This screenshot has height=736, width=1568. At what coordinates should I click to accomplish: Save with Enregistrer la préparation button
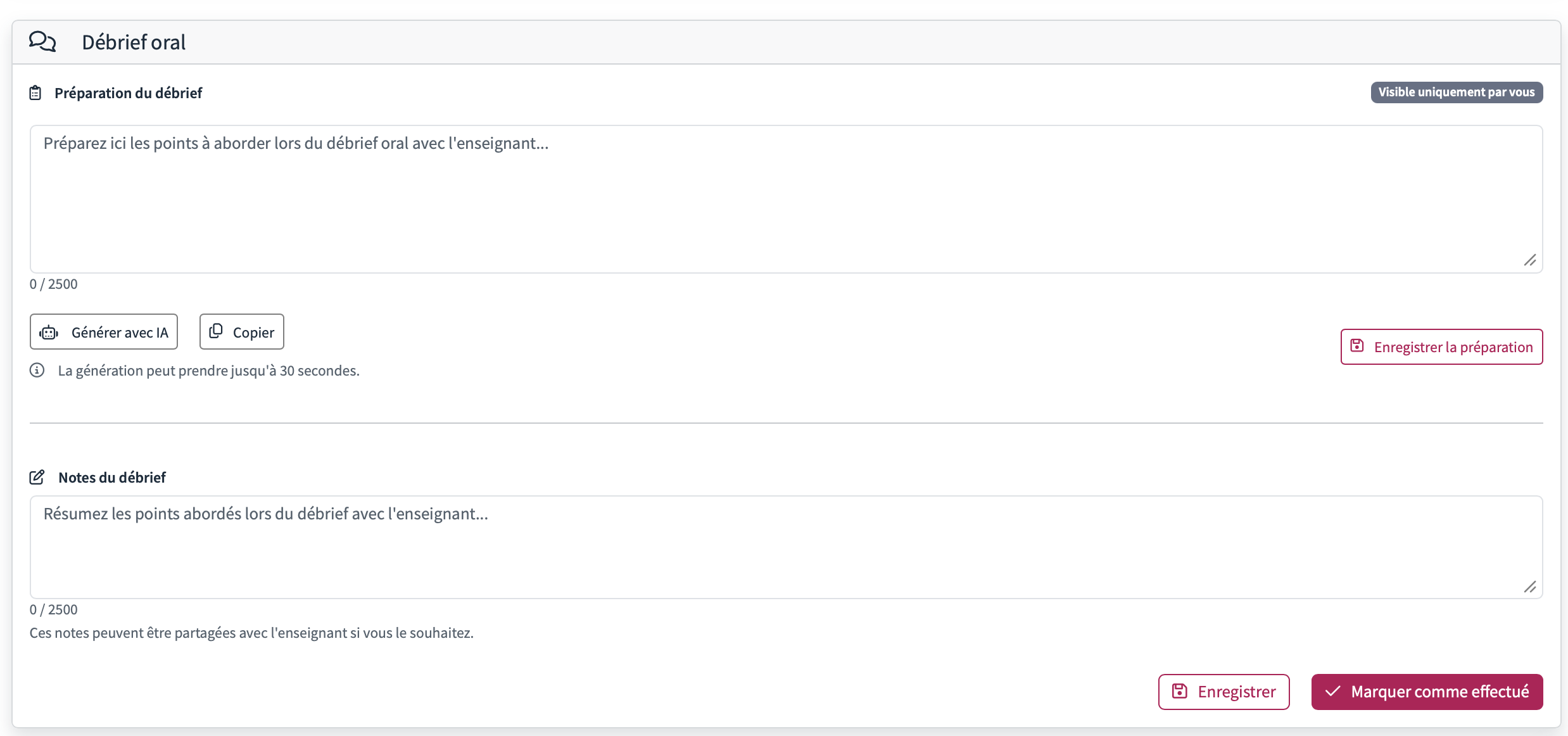tap(1441, 347)
